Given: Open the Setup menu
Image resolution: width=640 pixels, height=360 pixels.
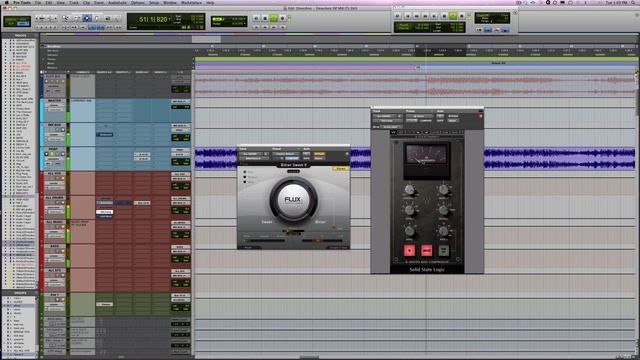Looking at the screenshot, I should [154, 2].
